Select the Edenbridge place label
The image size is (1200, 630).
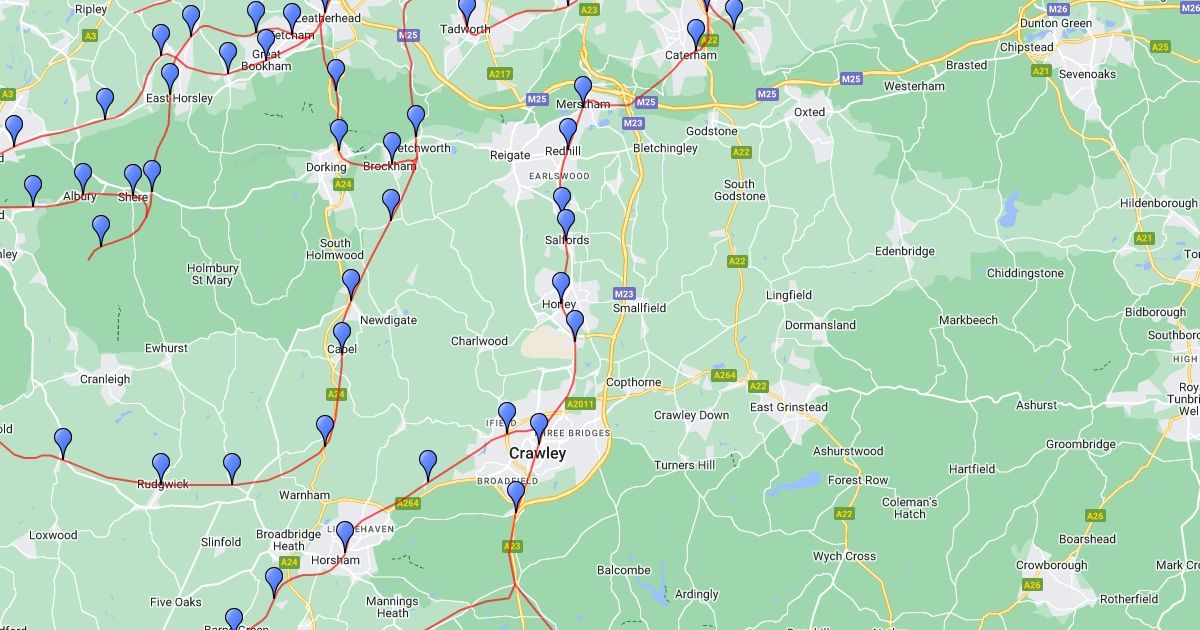tap(904, 251)
